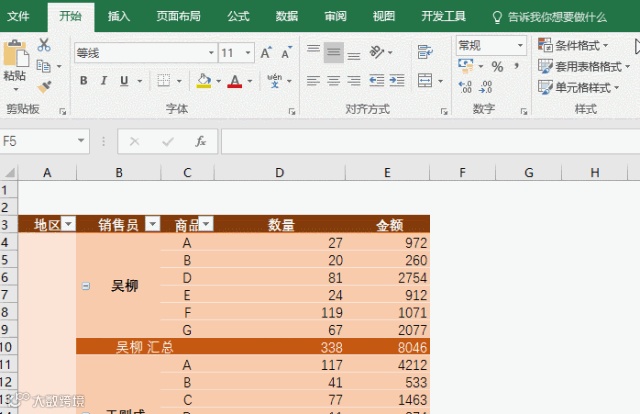Viewport: 640px width, 414px height.
Task: Click the Paste clipboard icon
Action: point(16,53)
